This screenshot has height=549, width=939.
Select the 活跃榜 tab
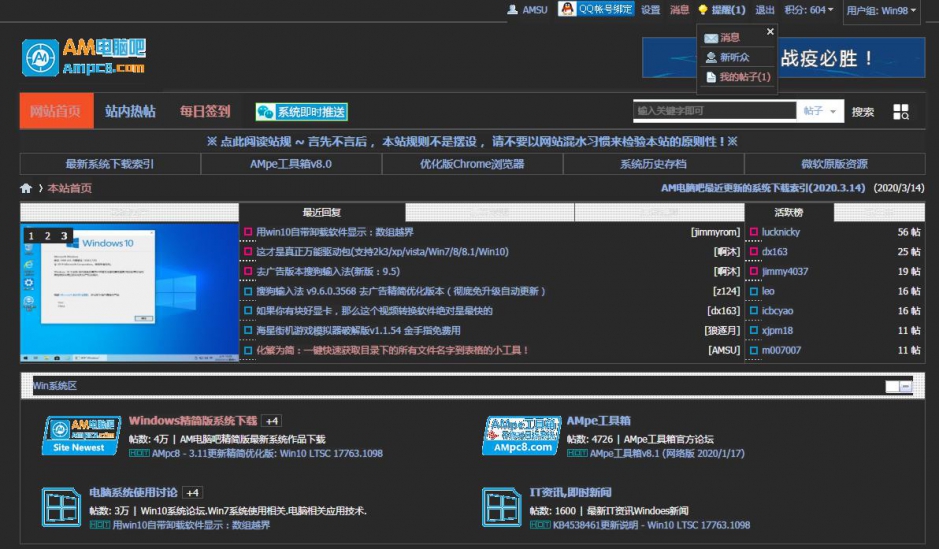click(789, 212)
